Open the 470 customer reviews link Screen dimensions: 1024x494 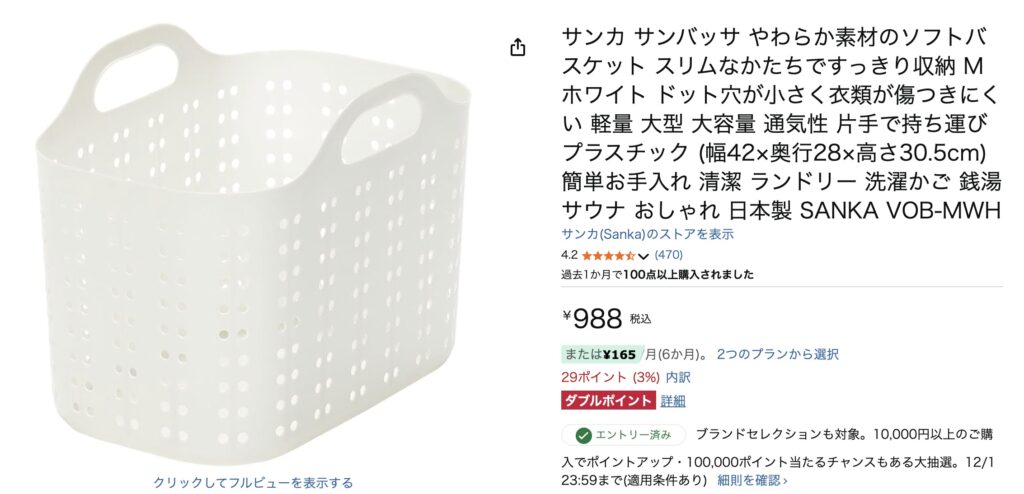669,255
